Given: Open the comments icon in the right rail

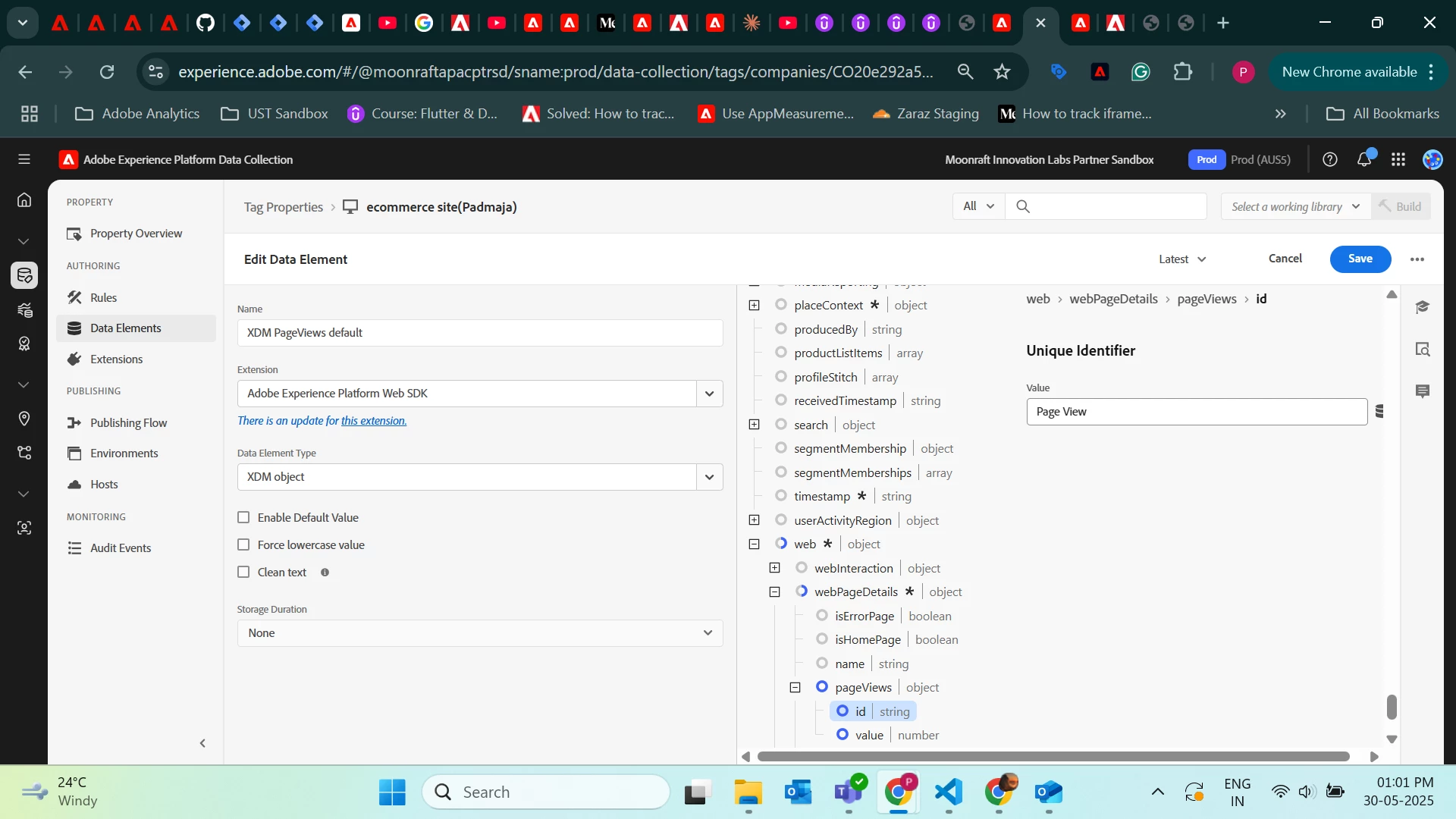Looking at the screenshot, I should tap(1422, 391).
